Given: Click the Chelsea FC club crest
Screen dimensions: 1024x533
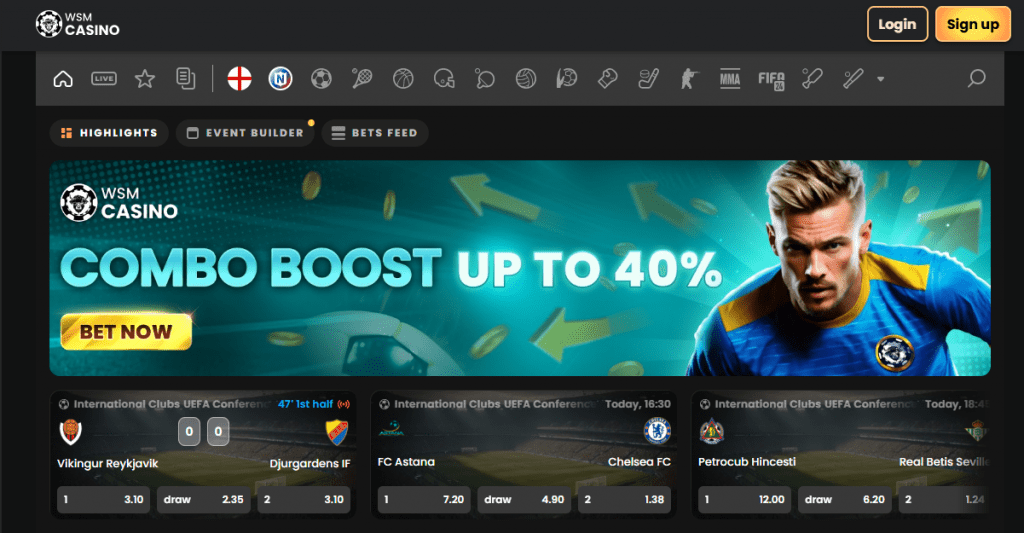Looking at the screenshot, I should coord(657,431).
